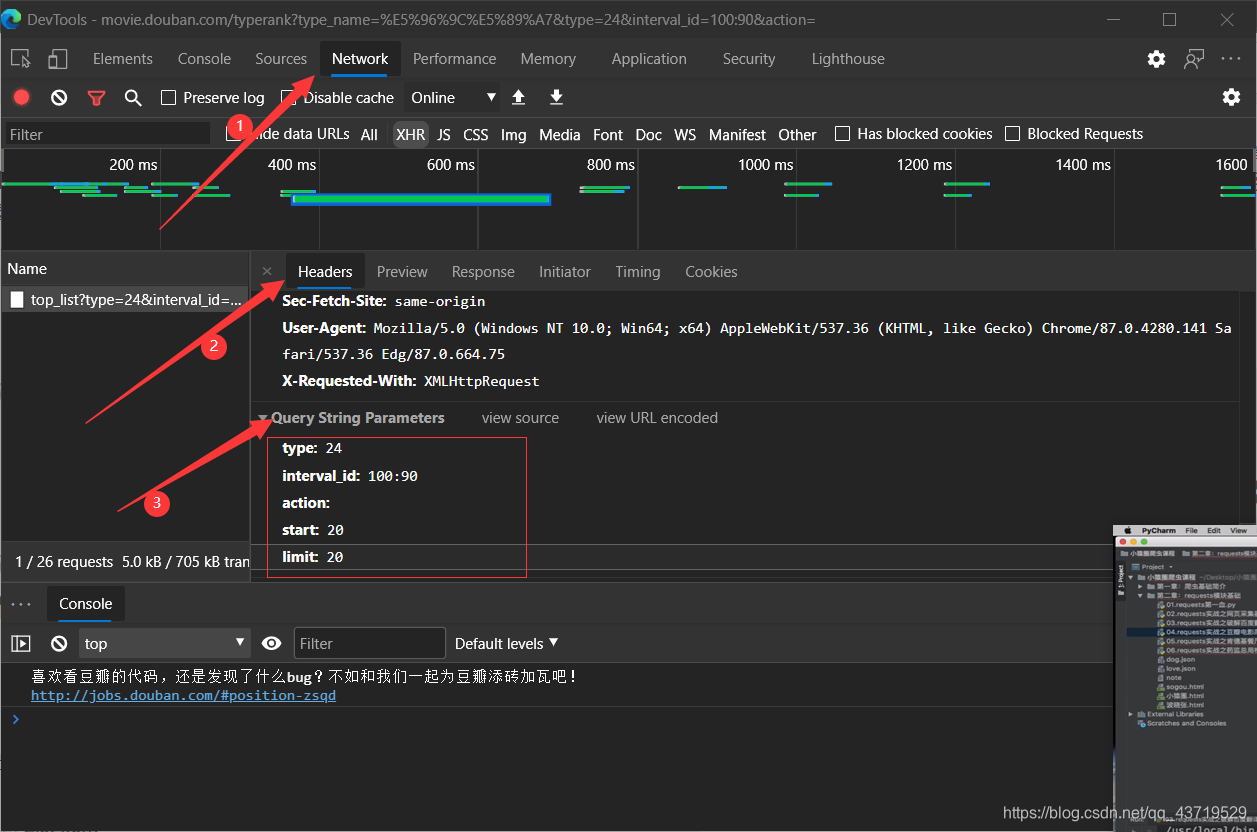Screen dimensions: 1257x832
Task: Filter requests by JS type
Action: tap(444, 134)
